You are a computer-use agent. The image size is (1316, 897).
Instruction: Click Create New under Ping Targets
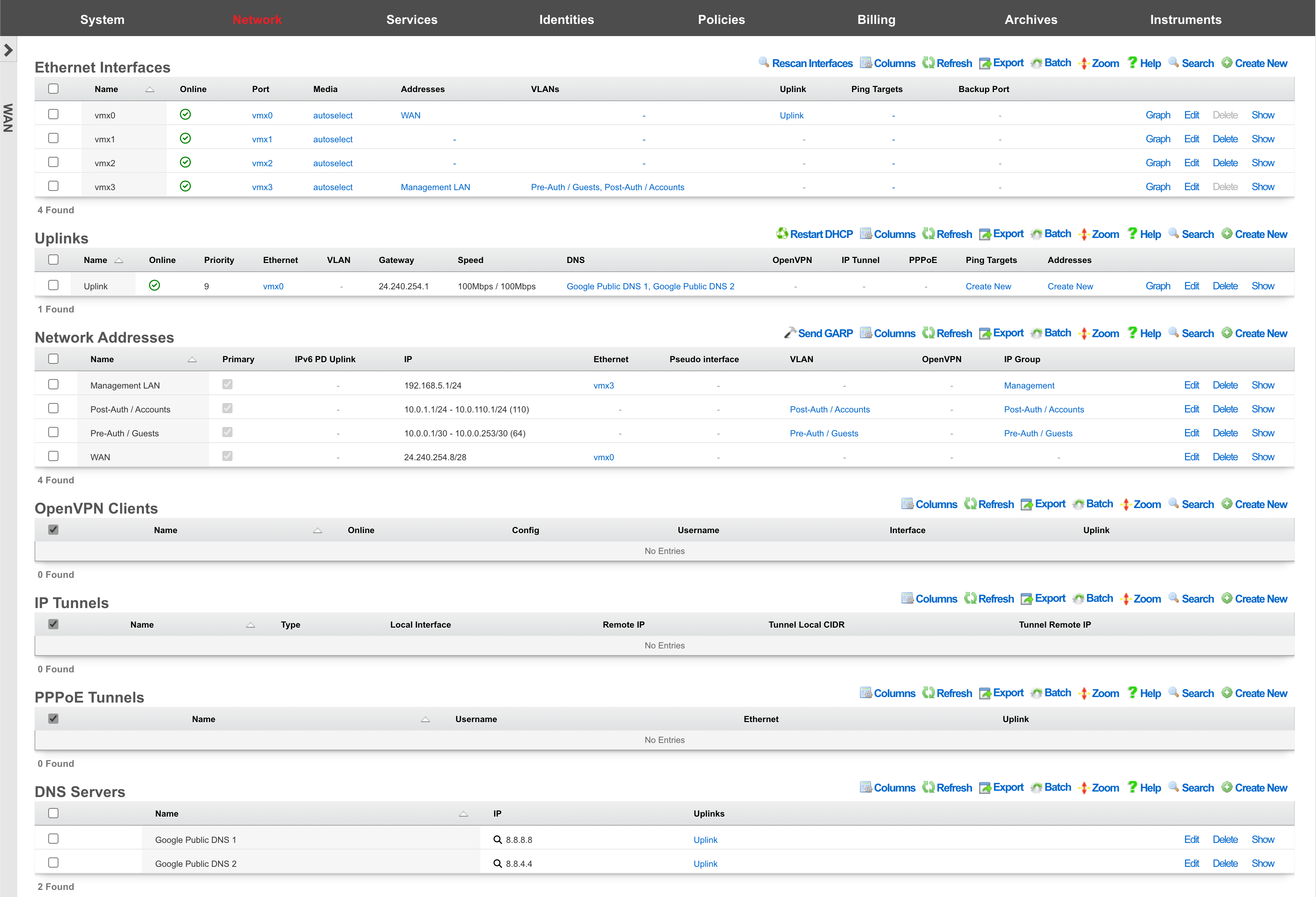click(988, 287)
